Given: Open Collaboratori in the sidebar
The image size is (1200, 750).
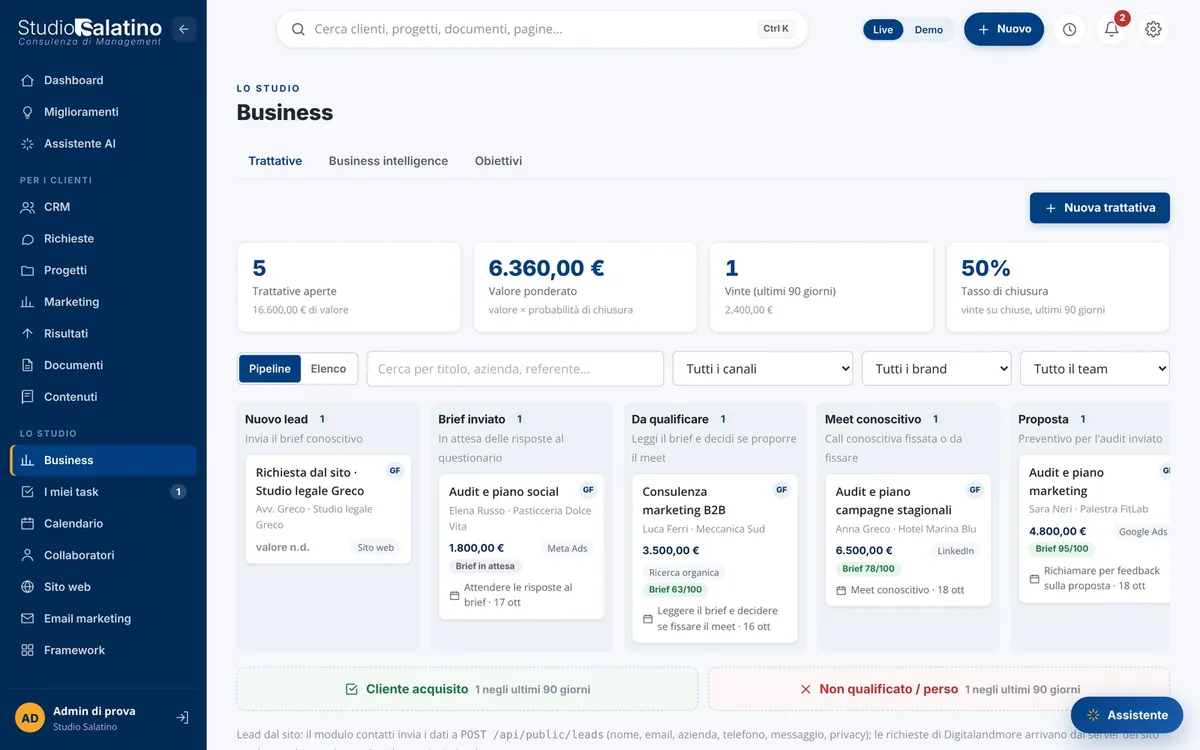Looking at the screenshot, I should click(103, 555).
